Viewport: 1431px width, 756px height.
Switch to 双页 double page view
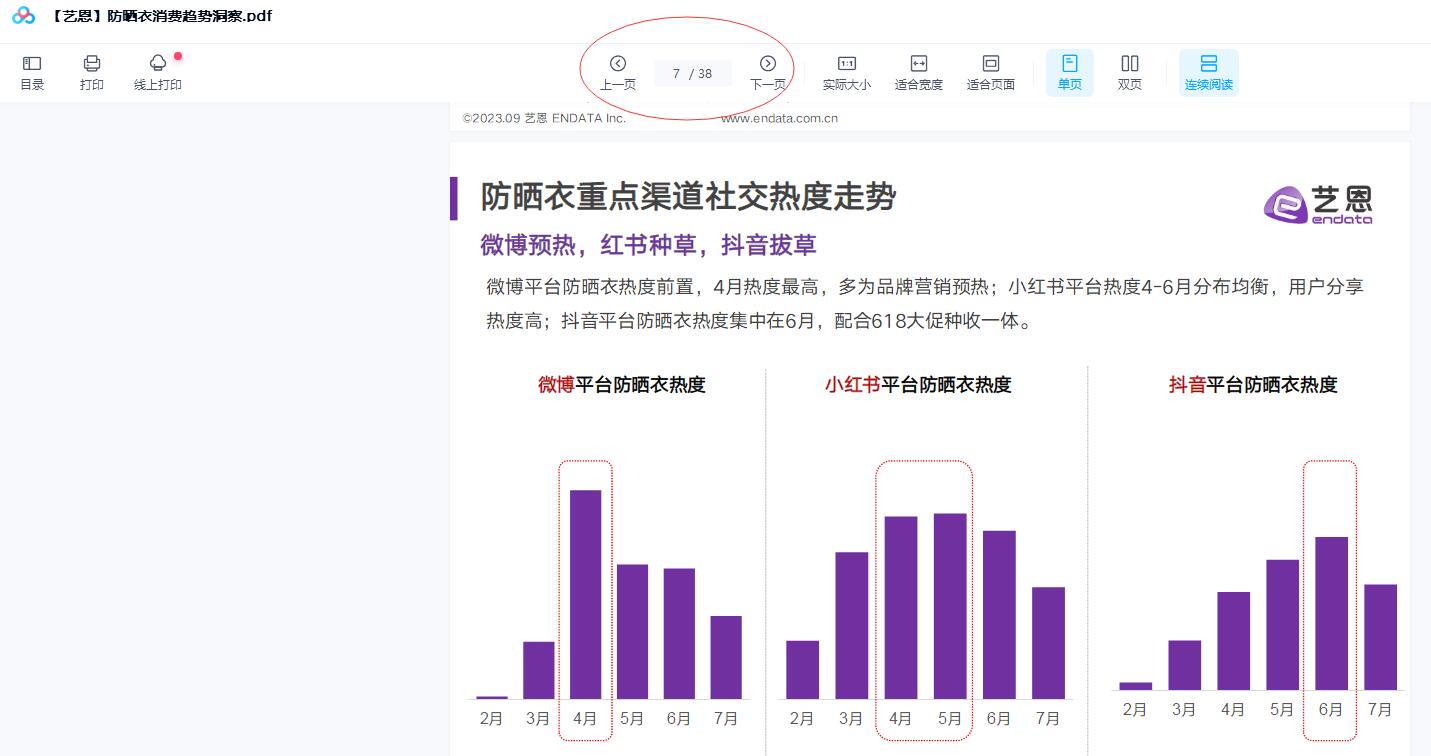1129,72
